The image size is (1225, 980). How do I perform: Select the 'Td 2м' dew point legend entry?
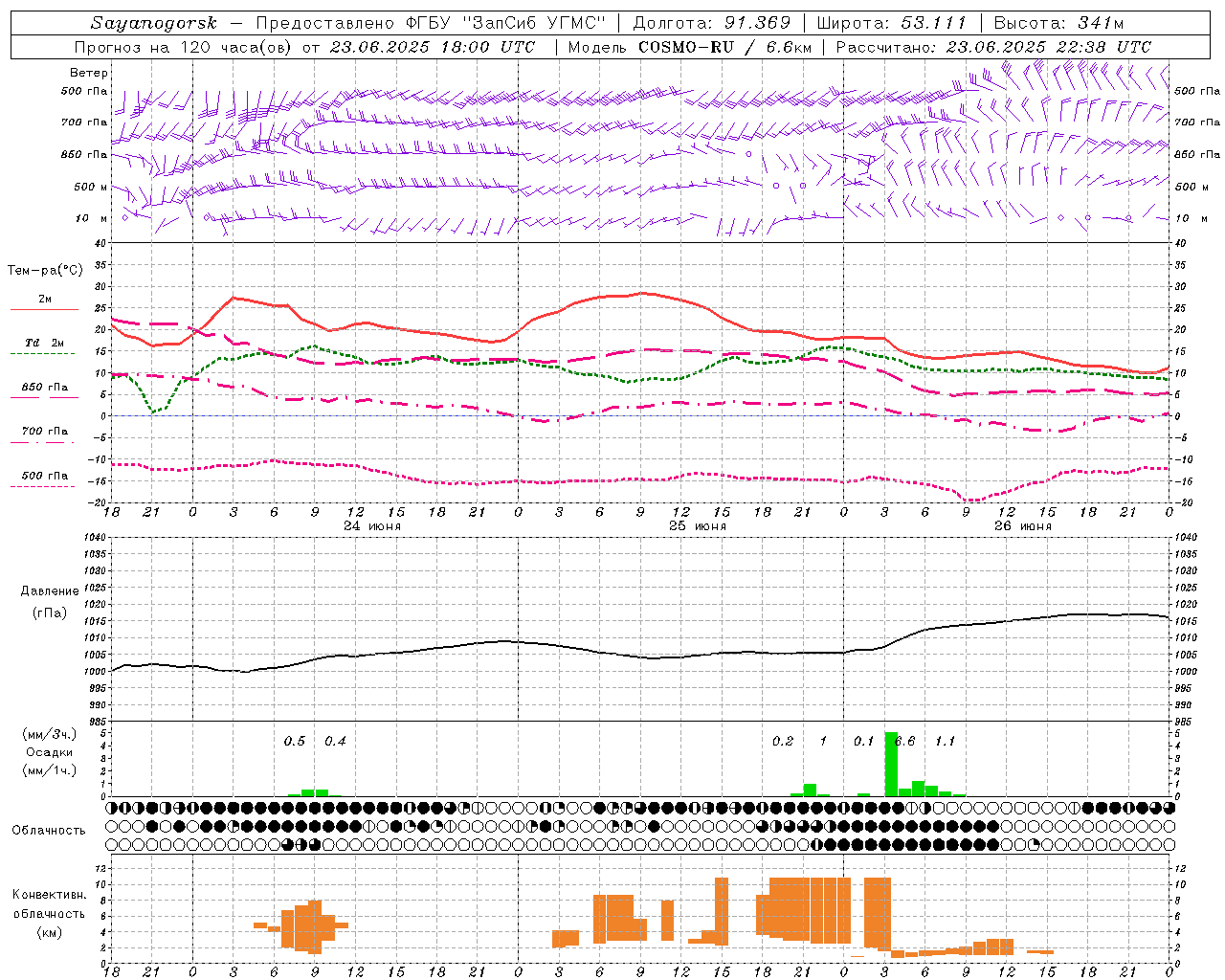(x=45, y=343)
